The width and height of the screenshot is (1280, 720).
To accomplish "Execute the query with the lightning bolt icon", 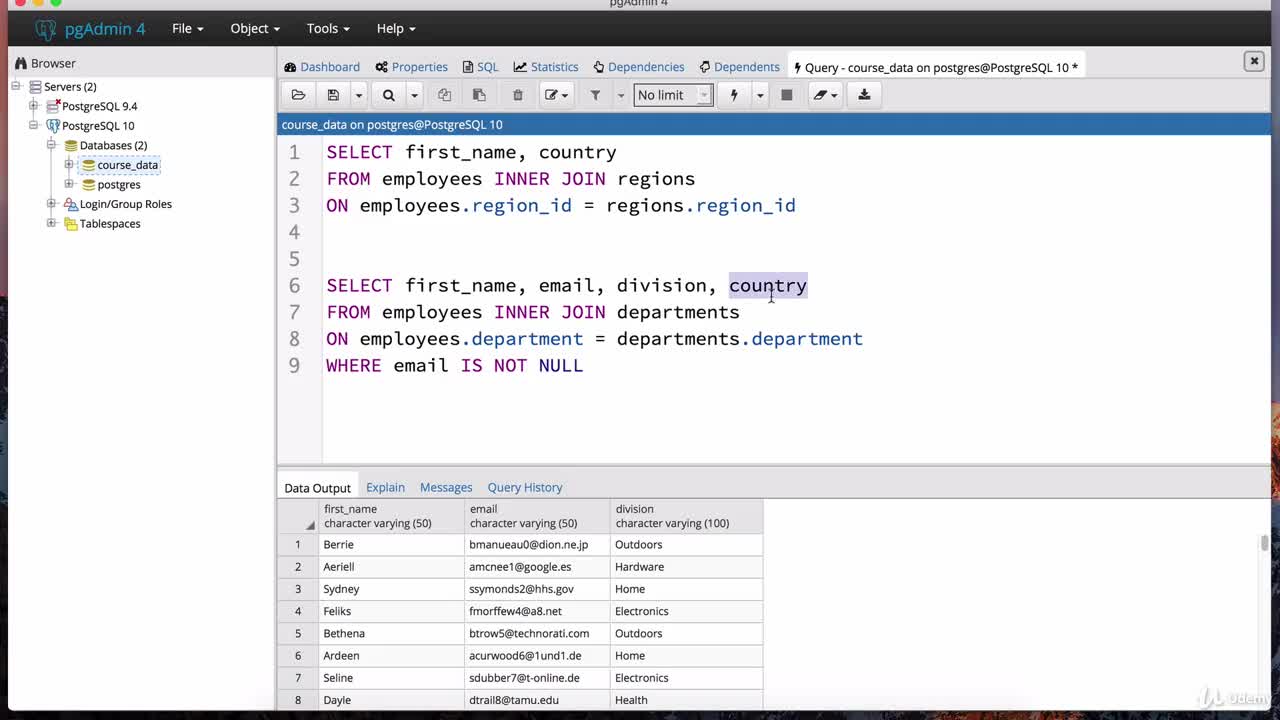I will point(734,95).
